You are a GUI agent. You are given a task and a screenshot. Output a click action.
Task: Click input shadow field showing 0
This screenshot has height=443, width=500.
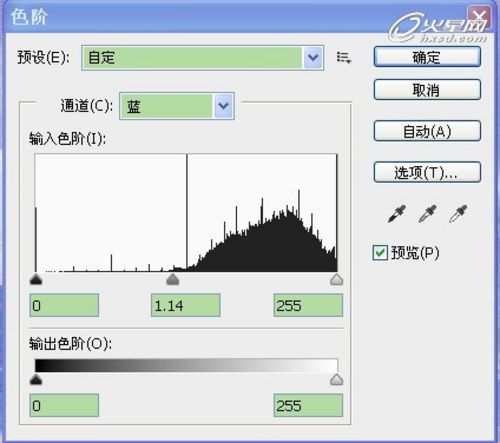click(64, 305)
